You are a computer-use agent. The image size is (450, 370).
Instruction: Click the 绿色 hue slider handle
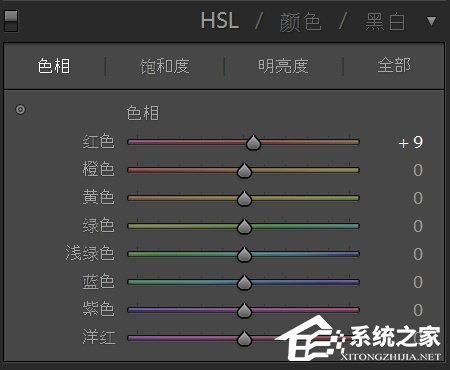[244, 227]
